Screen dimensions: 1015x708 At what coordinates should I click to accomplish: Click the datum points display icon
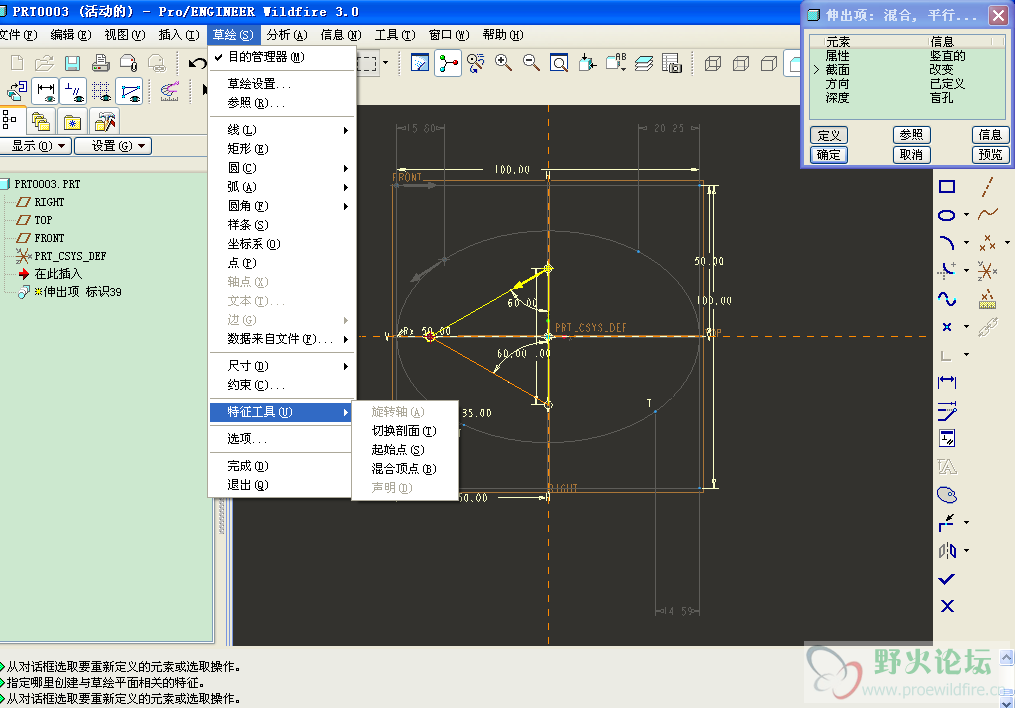click(987, 243)
